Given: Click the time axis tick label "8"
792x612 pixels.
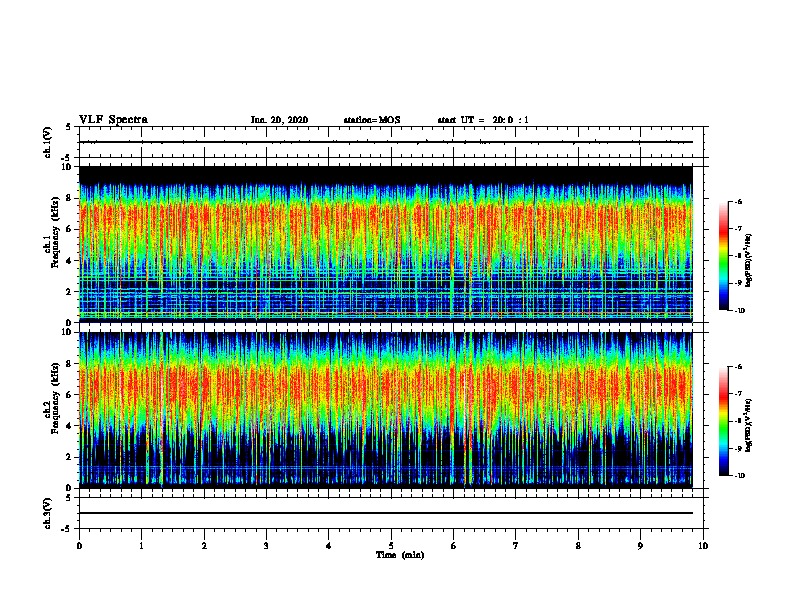Looking at the screenshot, I should pos(578,546).
